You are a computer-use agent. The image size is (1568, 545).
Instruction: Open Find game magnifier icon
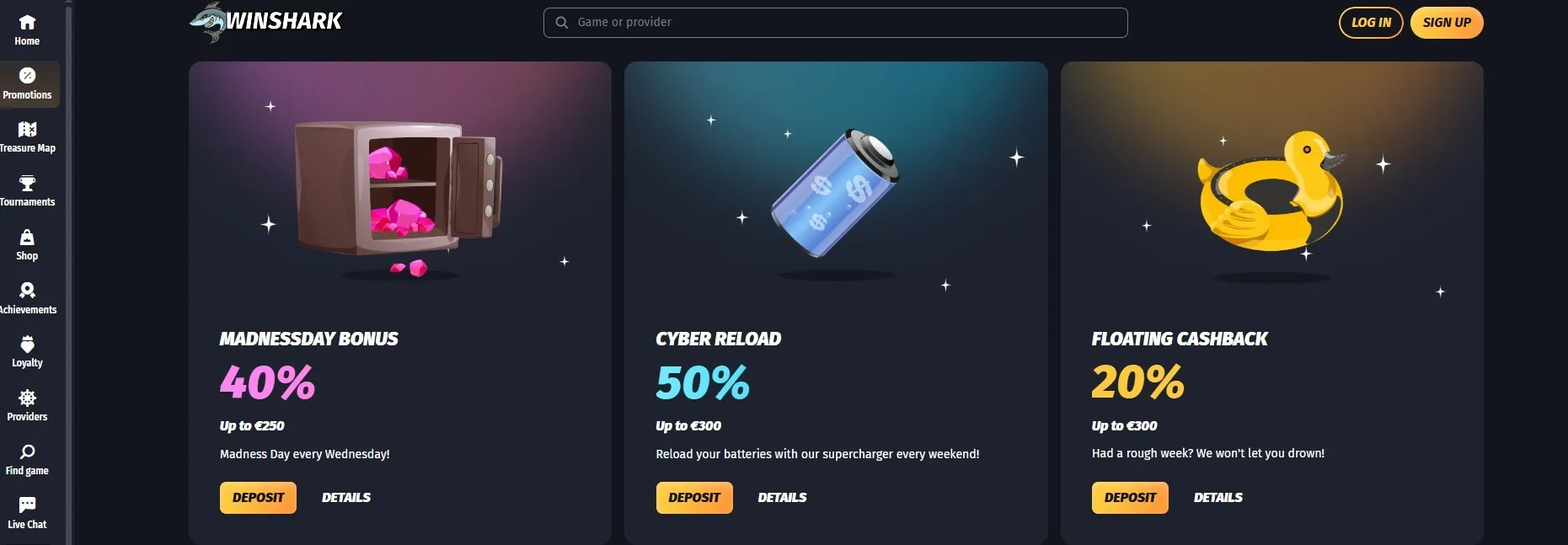27,451
